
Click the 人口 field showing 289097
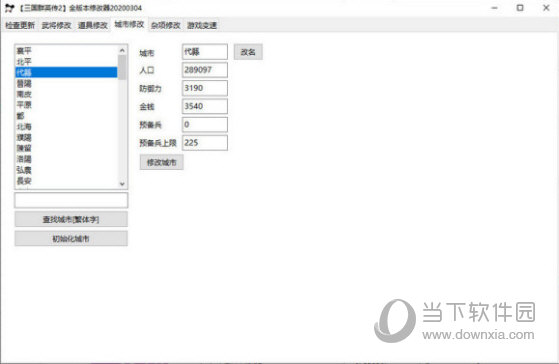click(x=205, y=70)
